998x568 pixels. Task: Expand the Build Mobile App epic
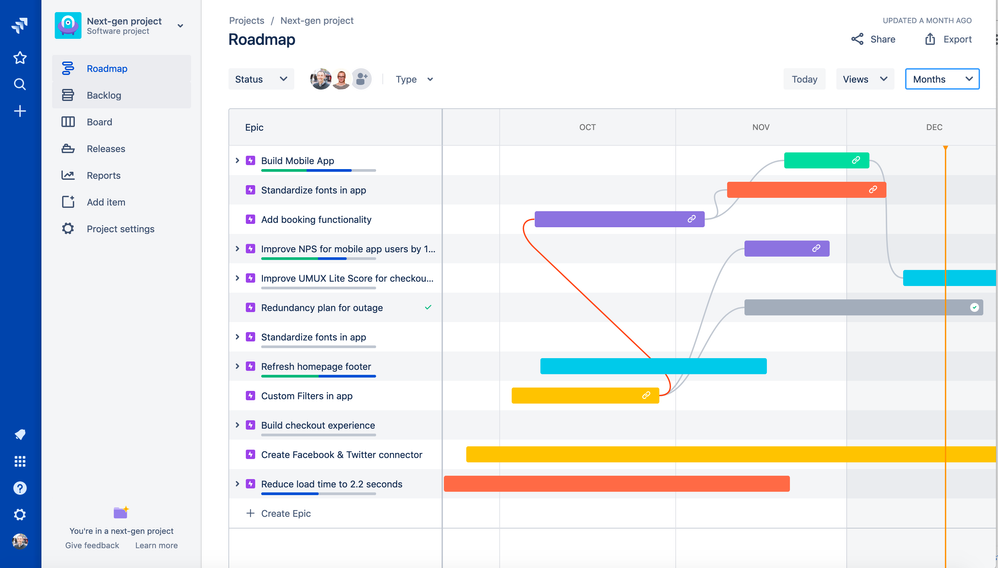click(x=237, y=160)
